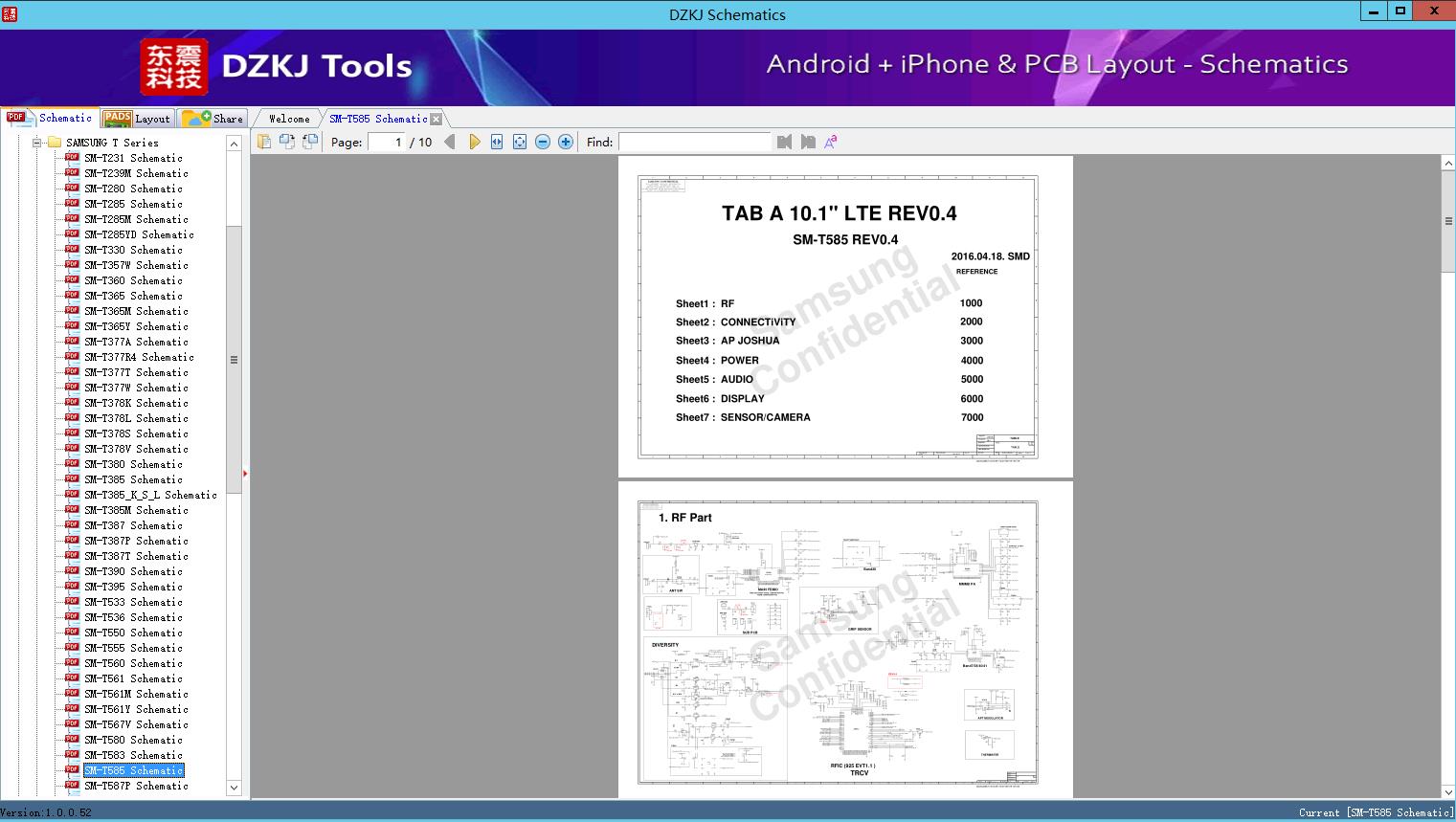Click the Find text input field
This screenshot has width=1456, height=822.
click(694, 142)
